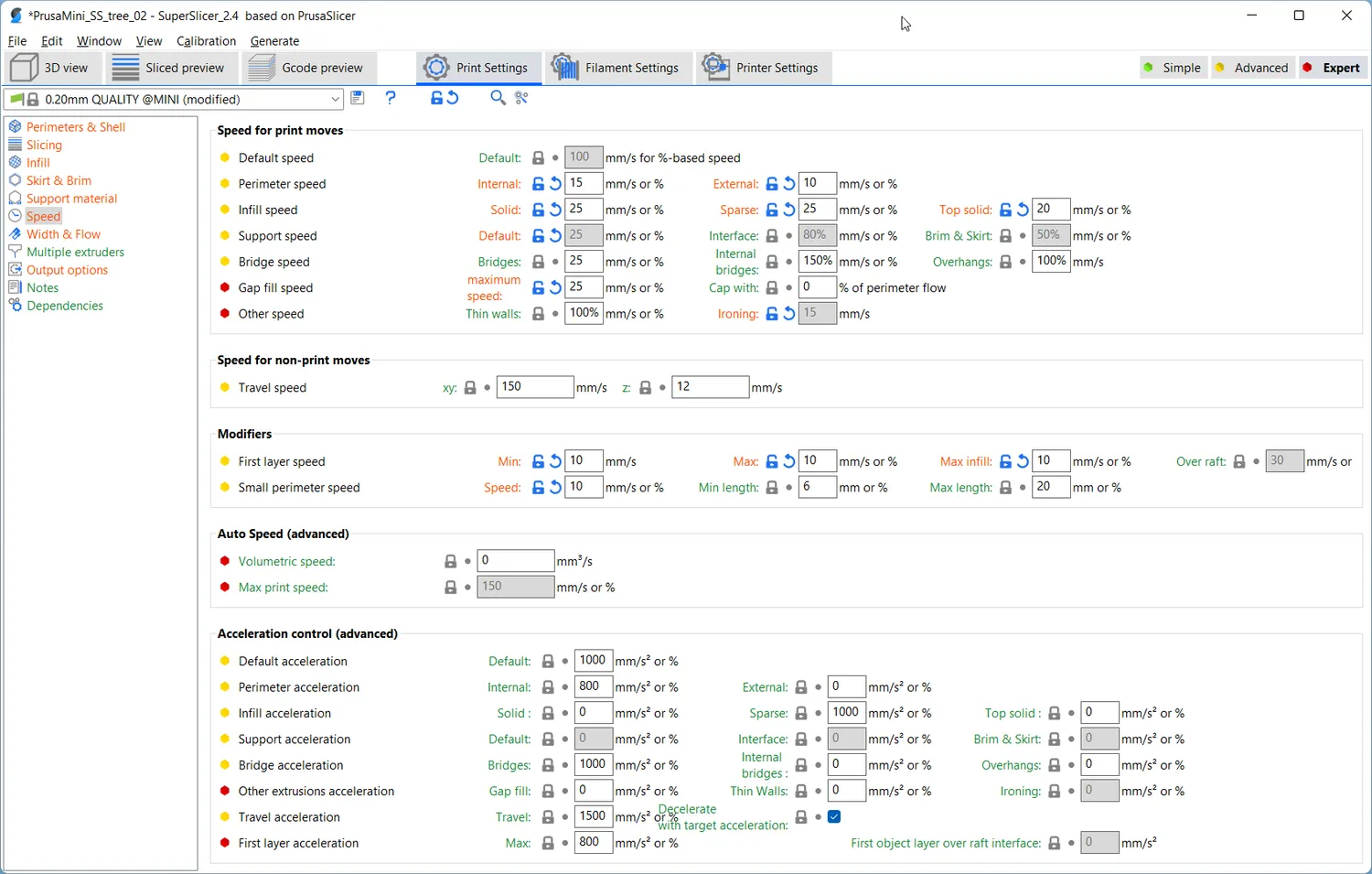Open Skirt & Brim settings page
The width and height of the screenshot is (1372, 874).
click(59, 180)
